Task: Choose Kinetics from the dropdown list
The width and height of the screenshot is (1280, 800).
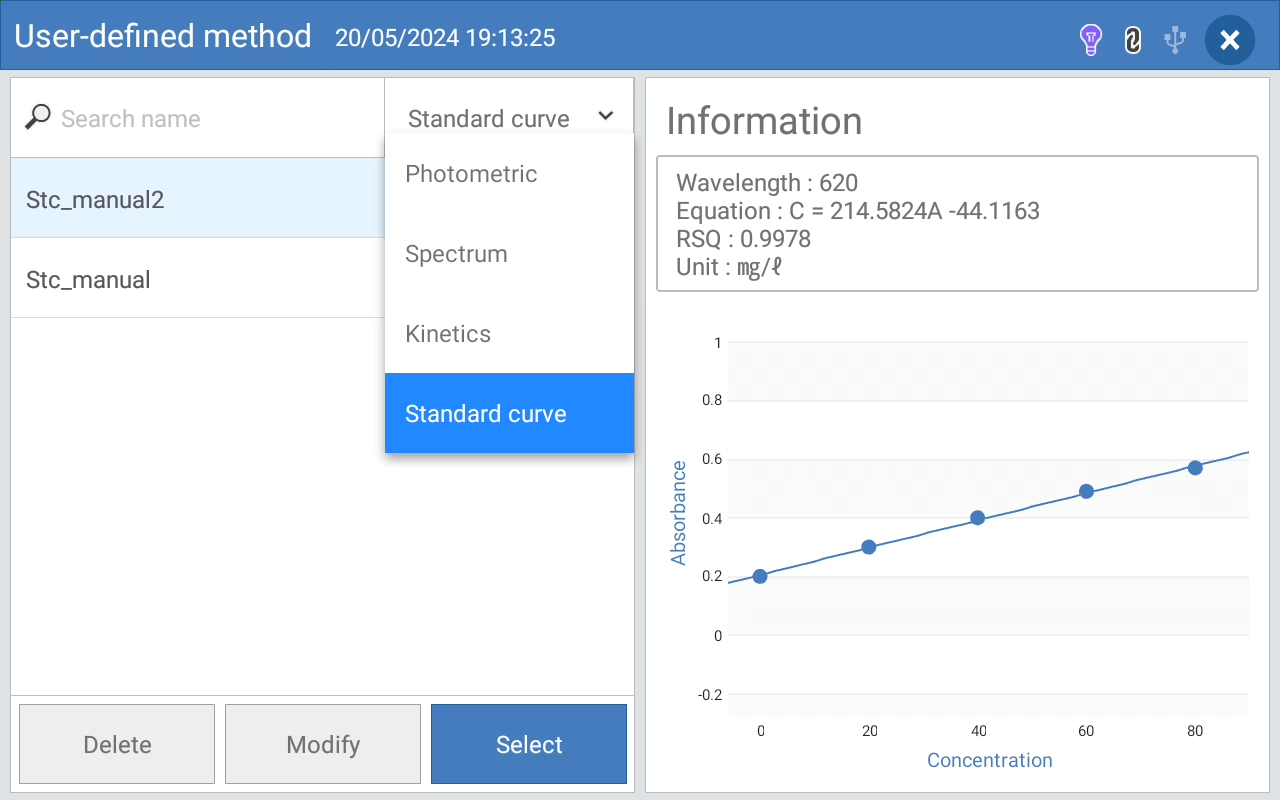Action: tap(509, 334)
